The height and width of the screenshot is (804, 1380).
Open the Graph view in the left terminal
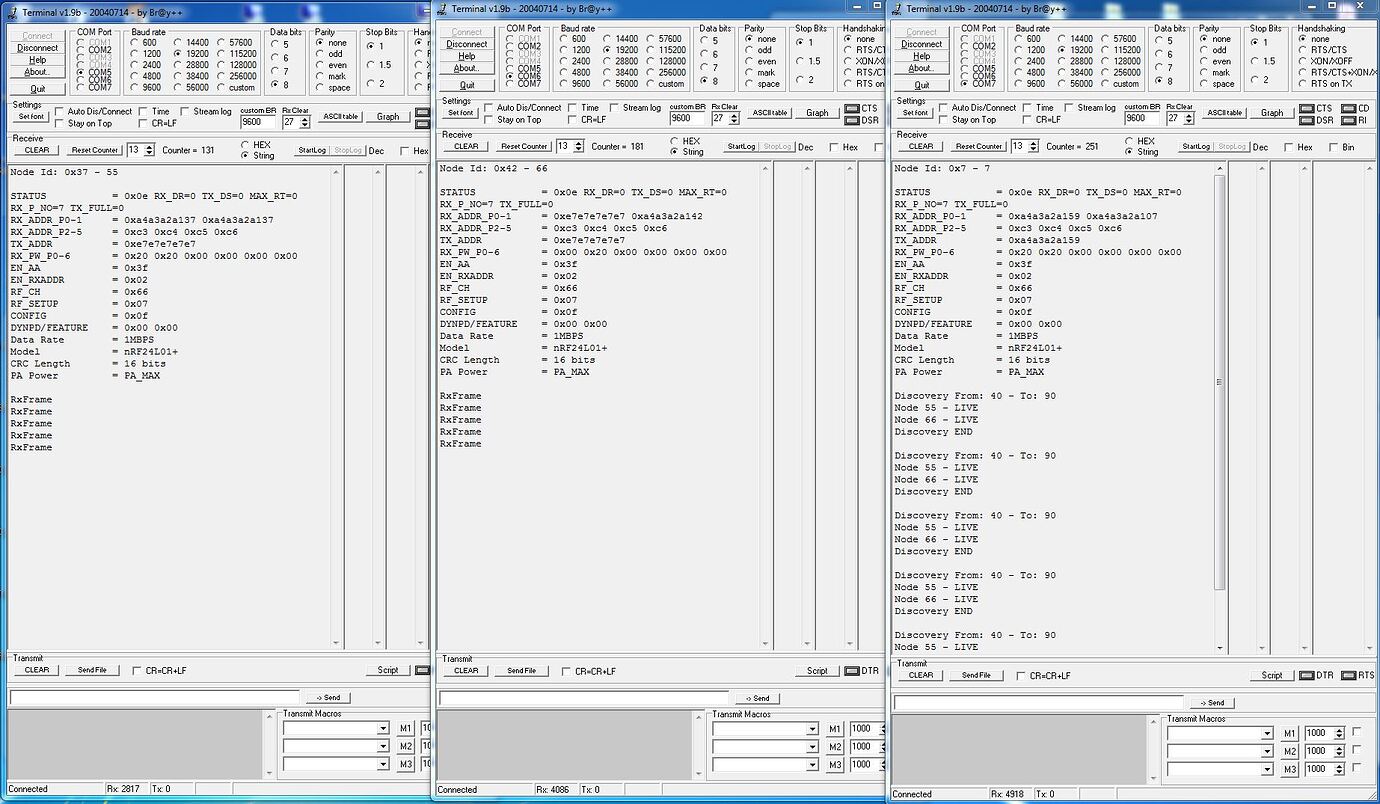(388, 115)
